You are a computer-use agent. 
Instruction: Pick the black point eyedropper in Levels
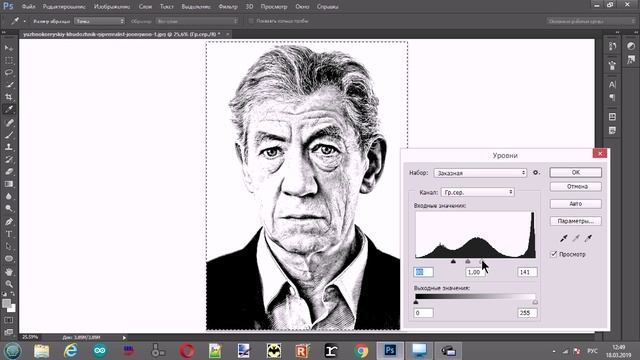(564, 238)
